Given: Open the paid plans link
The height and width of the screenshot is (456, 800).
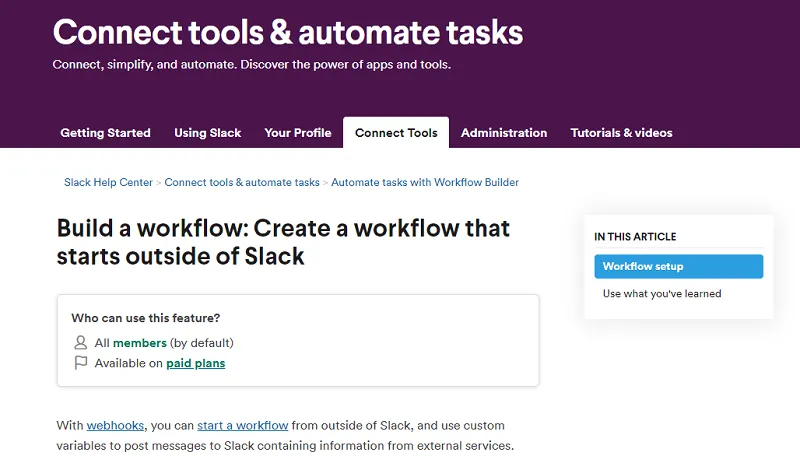Looking at the screenshot, I should coord(195,363).
